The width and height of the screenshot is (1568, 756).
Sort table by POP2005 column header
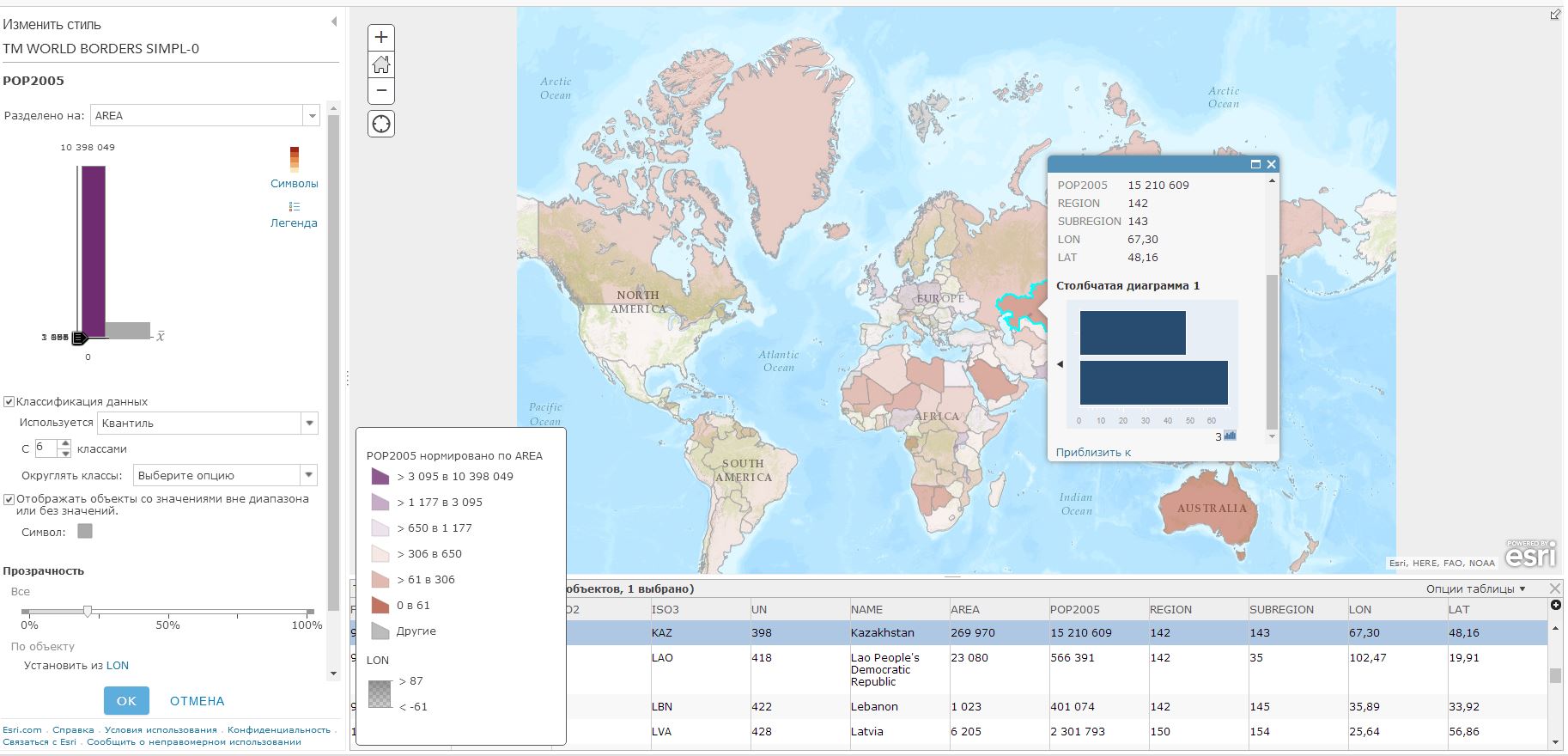(1074, 609)
